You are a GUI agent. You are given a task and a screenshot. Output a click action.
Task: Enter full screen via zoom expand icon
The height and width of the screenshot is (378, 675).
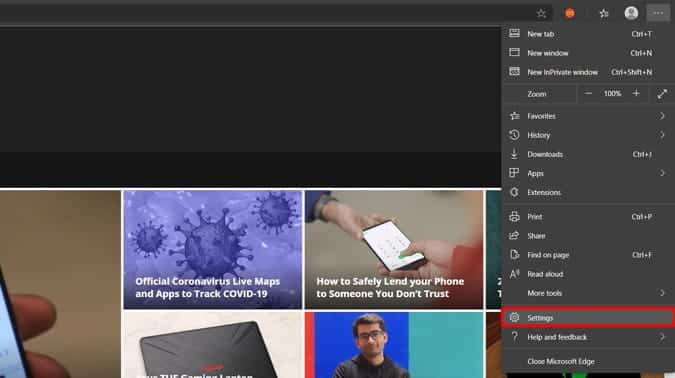[x=662, y=94]
